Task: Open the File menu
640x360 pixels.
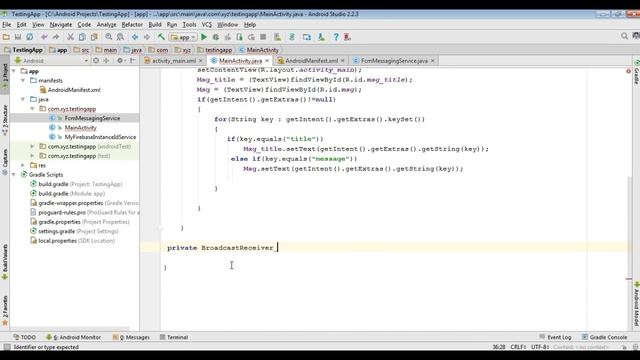Action: (7, 24)
